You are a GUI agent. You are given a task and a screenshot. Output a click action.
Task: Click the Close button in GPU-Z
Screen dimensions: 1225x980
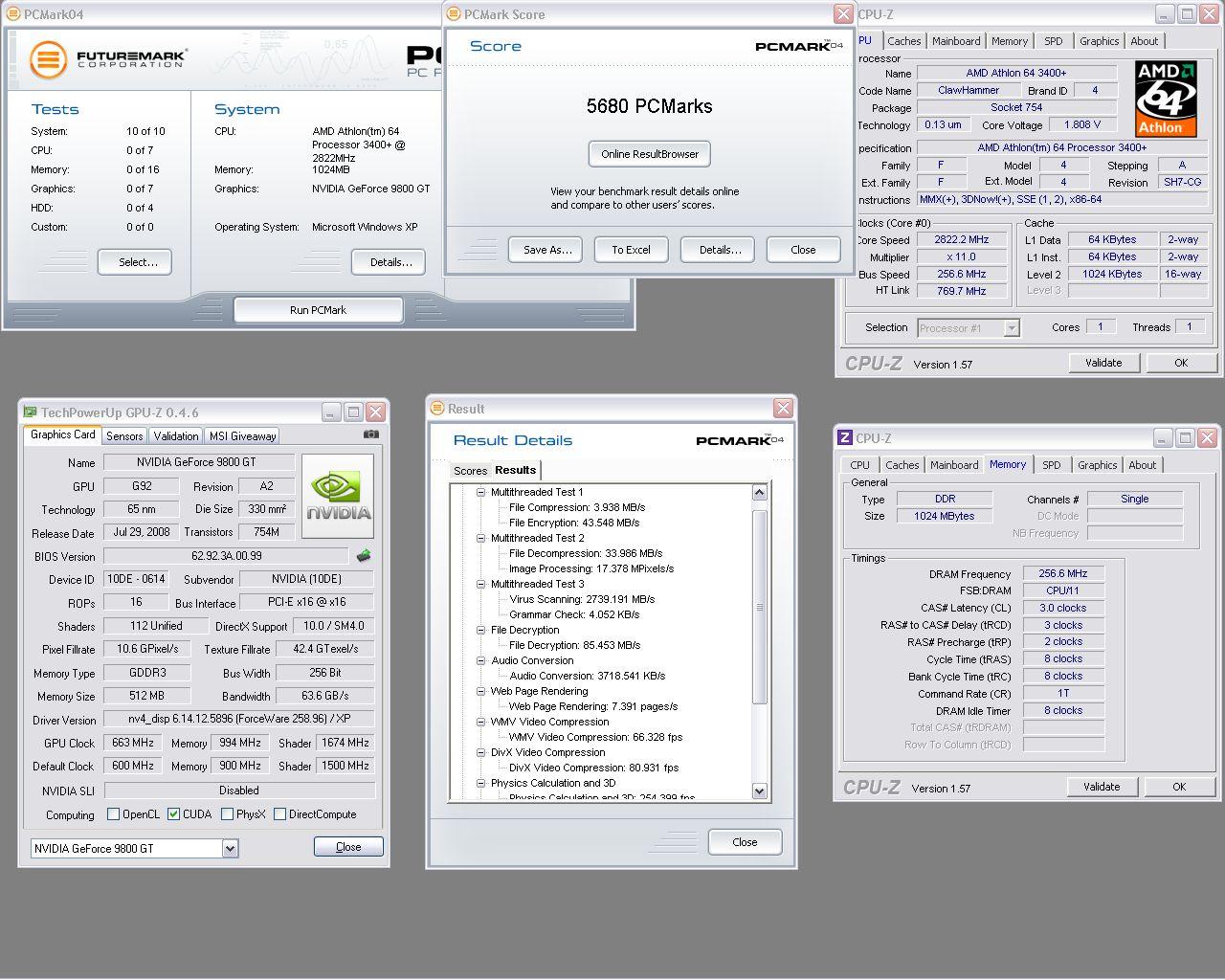coord(348,847)
